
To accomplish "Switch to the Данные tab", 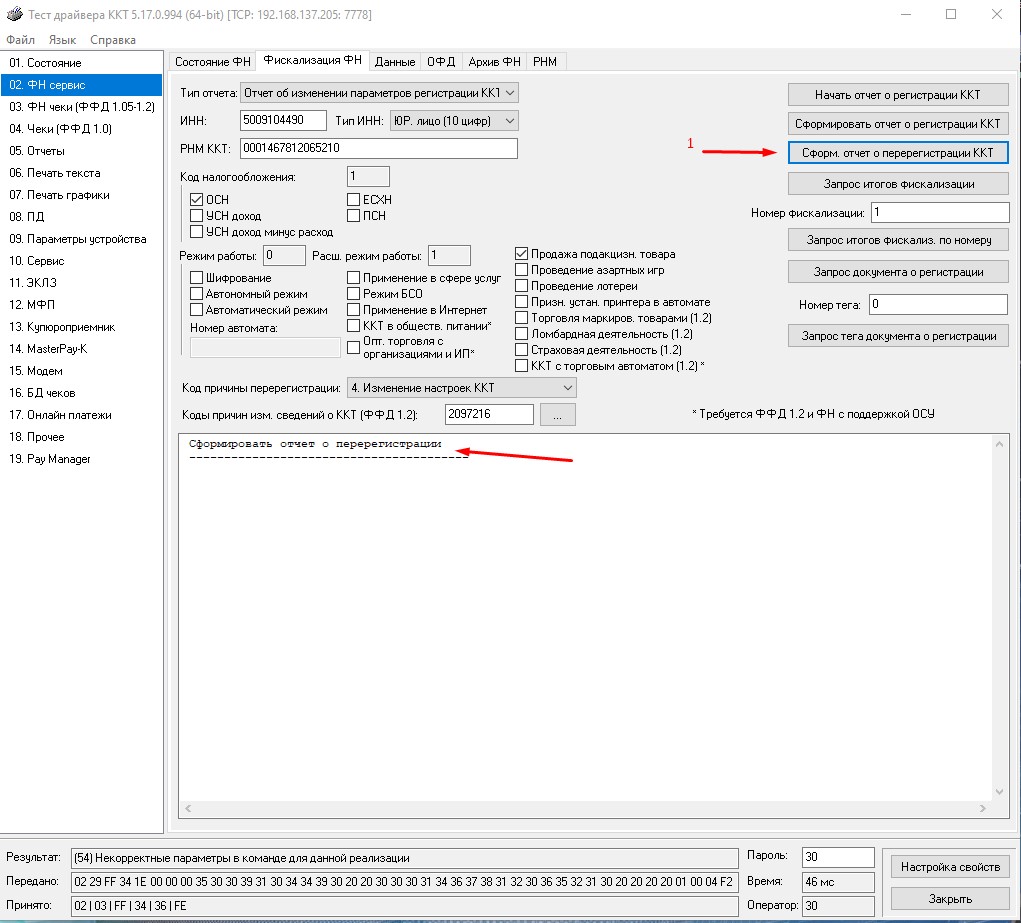I will tap(395, 62).
